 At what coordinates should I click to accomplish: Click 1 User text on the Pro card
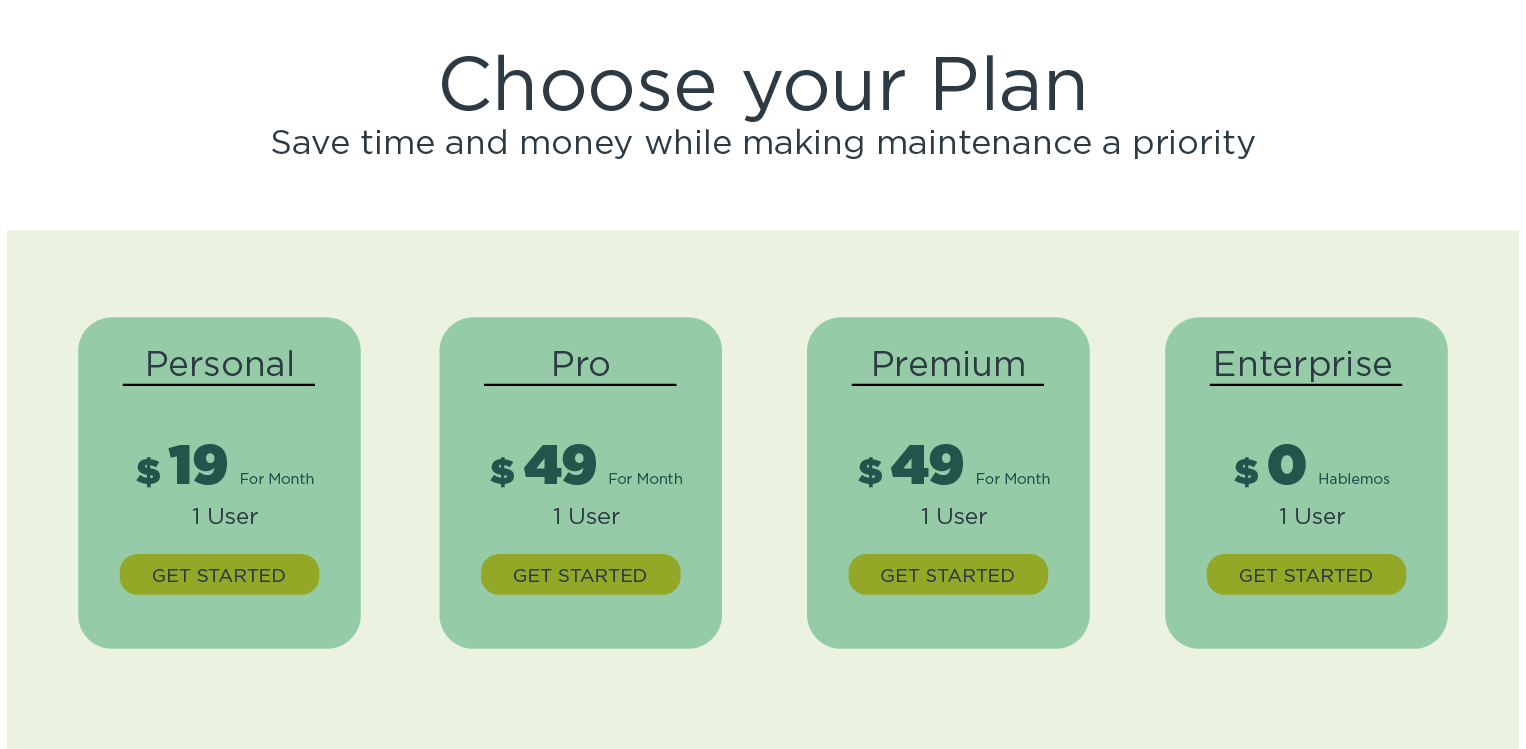coord(586,517)
